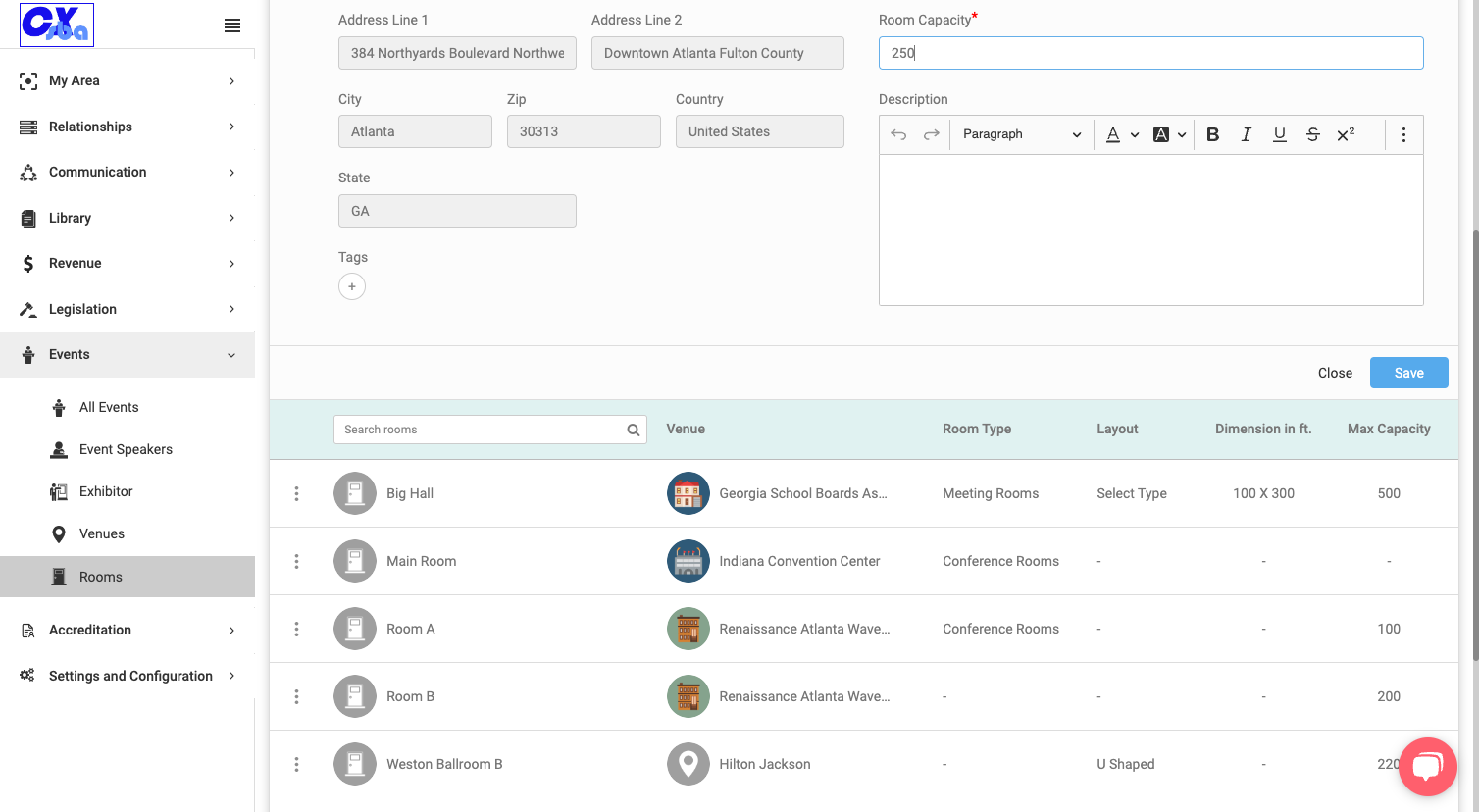Open row actions menu for Room B
This screenshot has width=1479, height=812.
[x=296, y=696]
